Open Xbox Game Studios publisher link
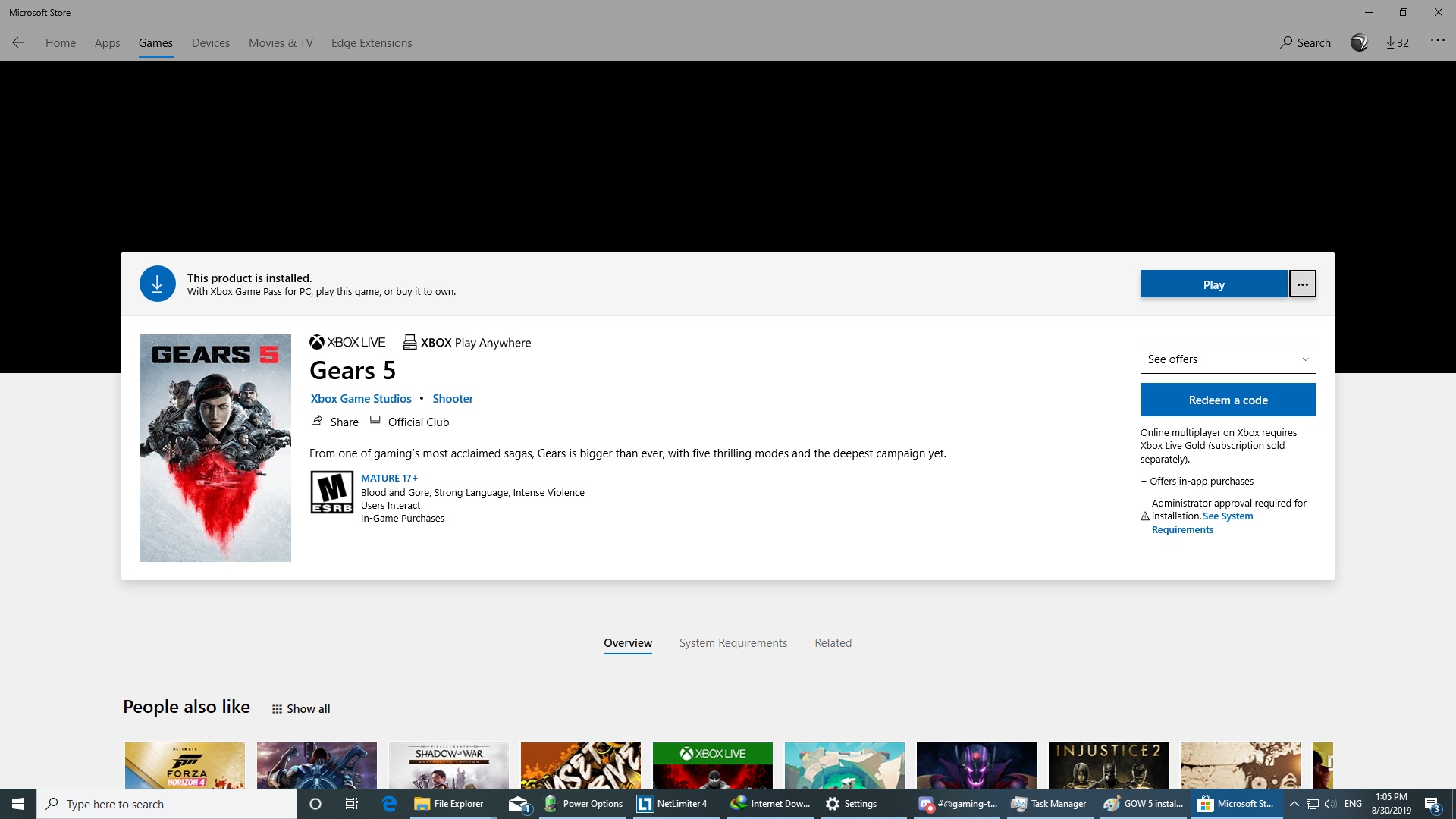This screenshot has height=819, width=1456. (x=361, y=398)
